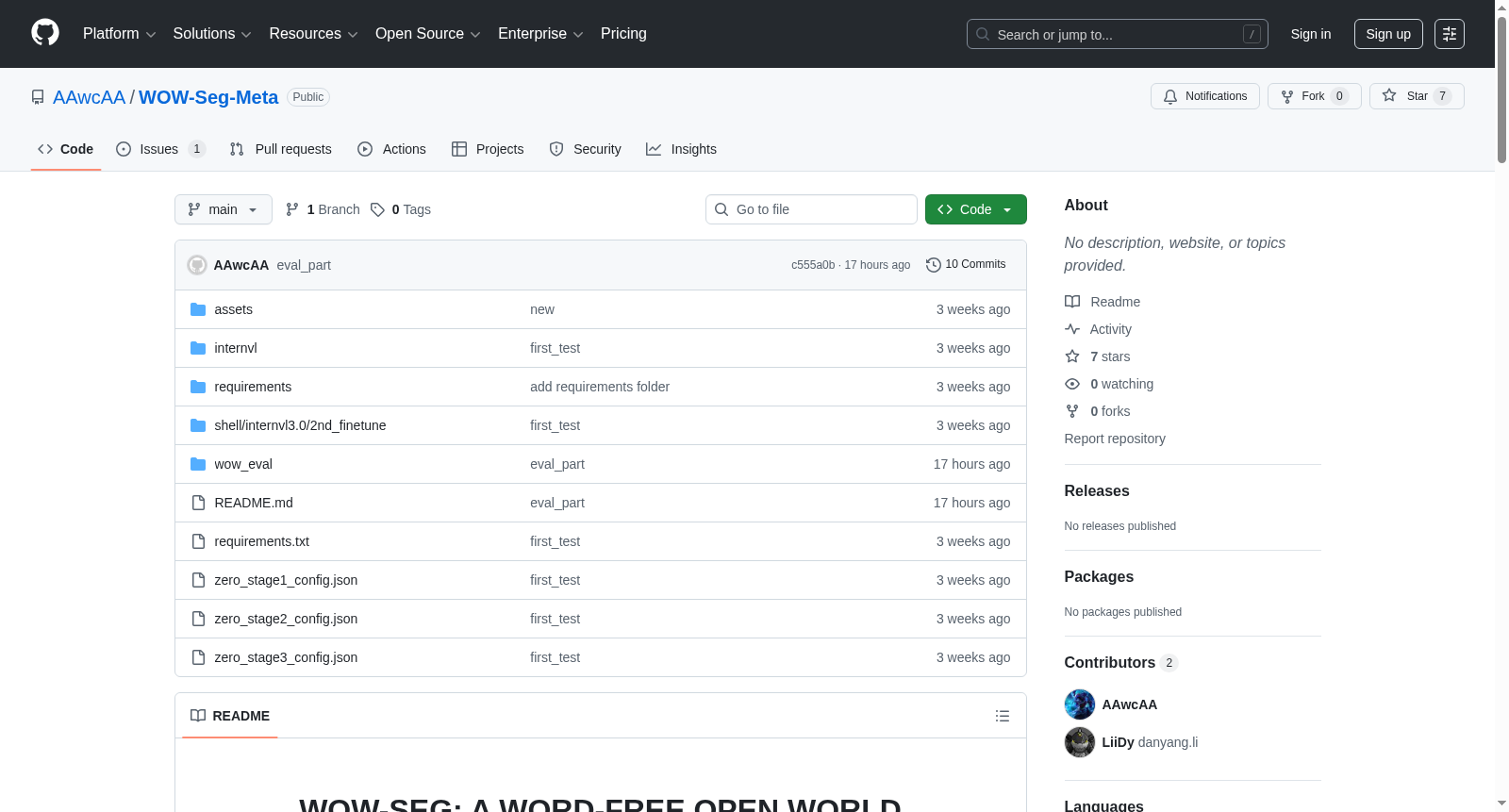Click the Sign up button

pyautogui.click(x=1388, y=34)
